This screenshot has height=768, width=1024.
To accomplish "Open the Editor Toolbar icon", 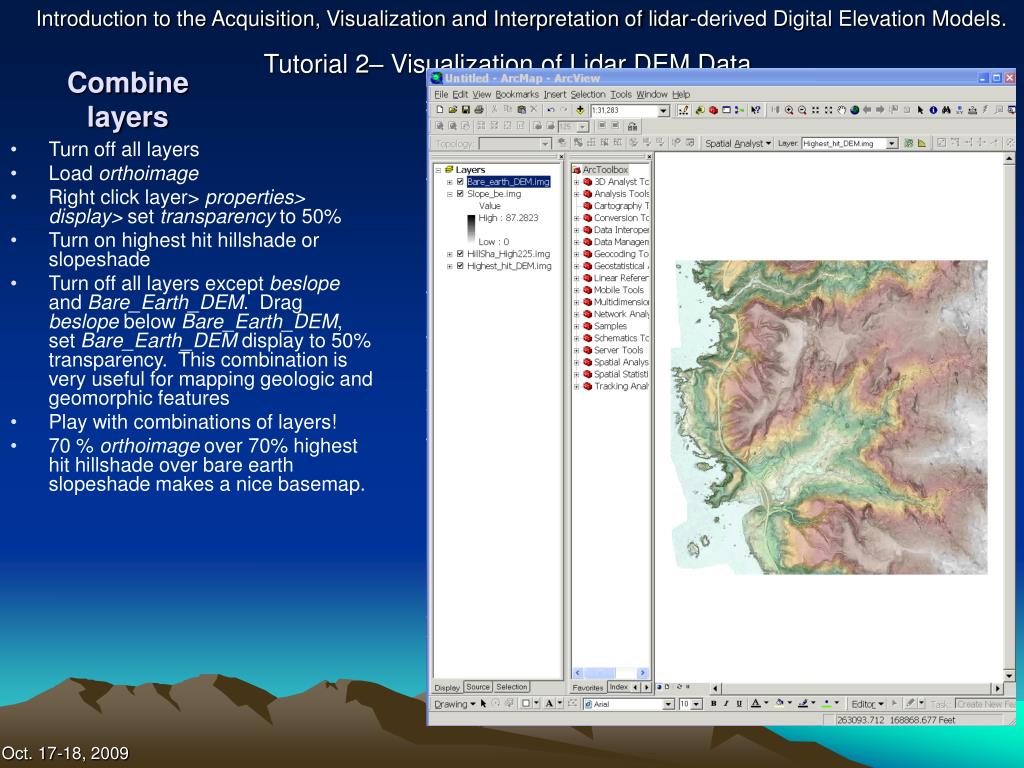I will pos(684,110).
